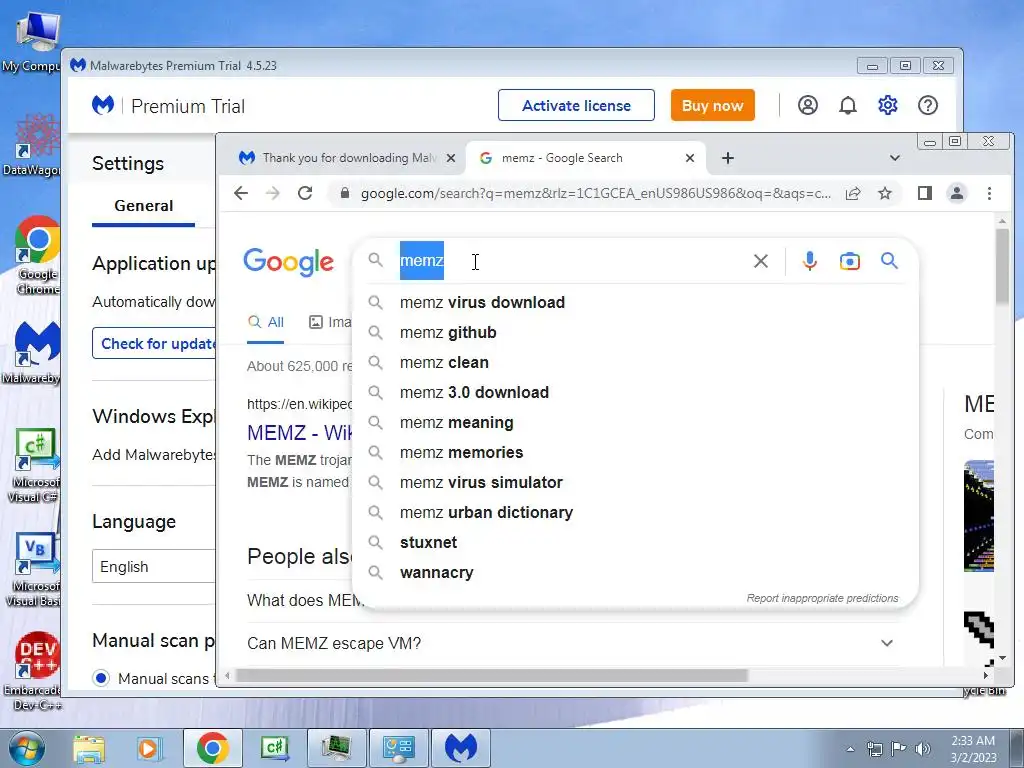1024x768 pixels.
Task: Click Chrome address bar URL
Action: click(x=596, y=193)
